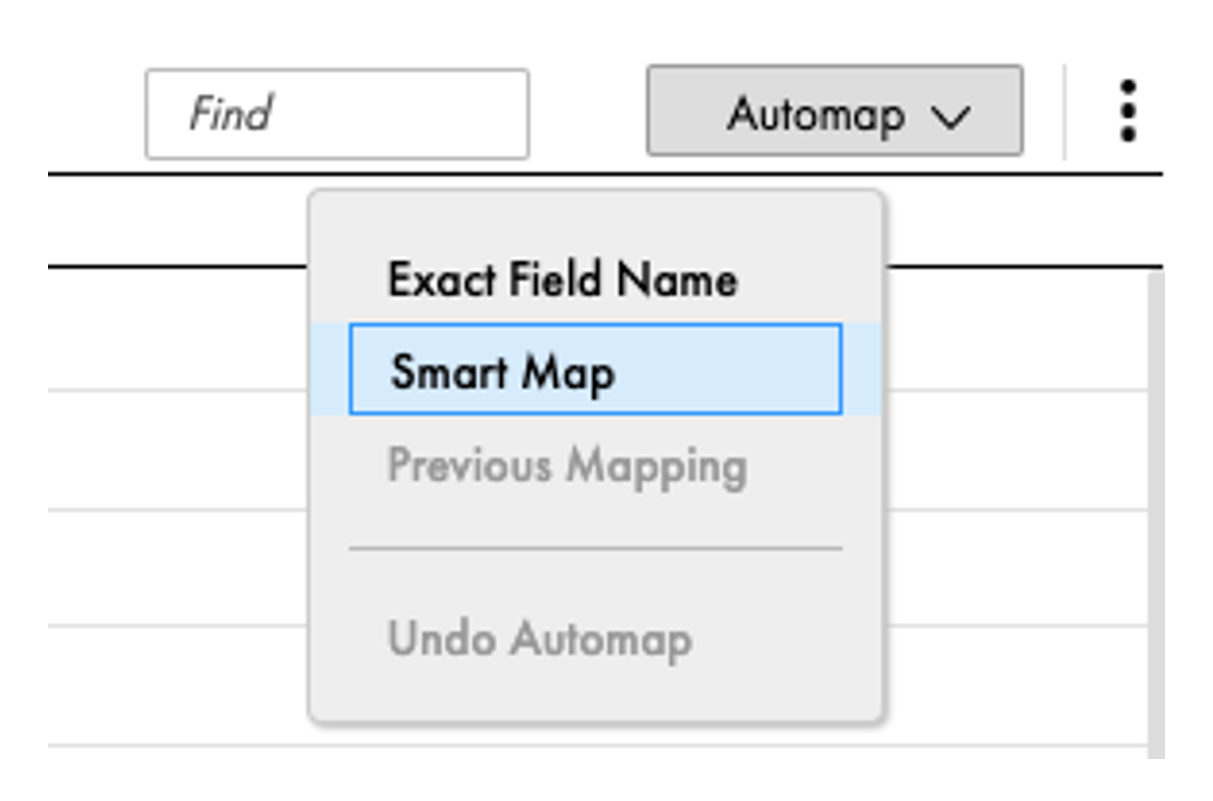Click inside the Find search box
This screenshot has width=1213, height=801.
[336, 114]
